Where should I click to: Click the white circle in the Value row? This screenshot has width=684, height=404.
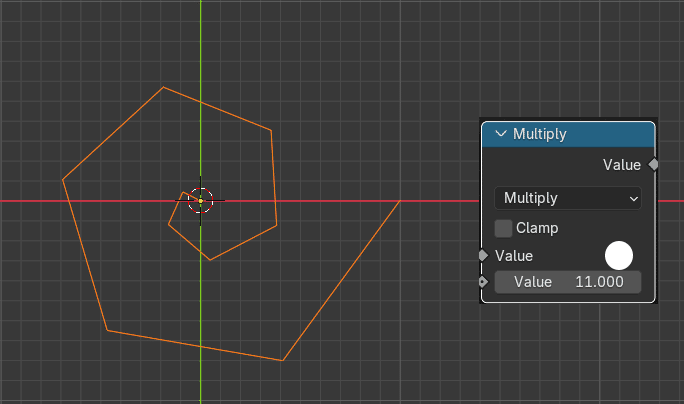[x=619, y=256]
